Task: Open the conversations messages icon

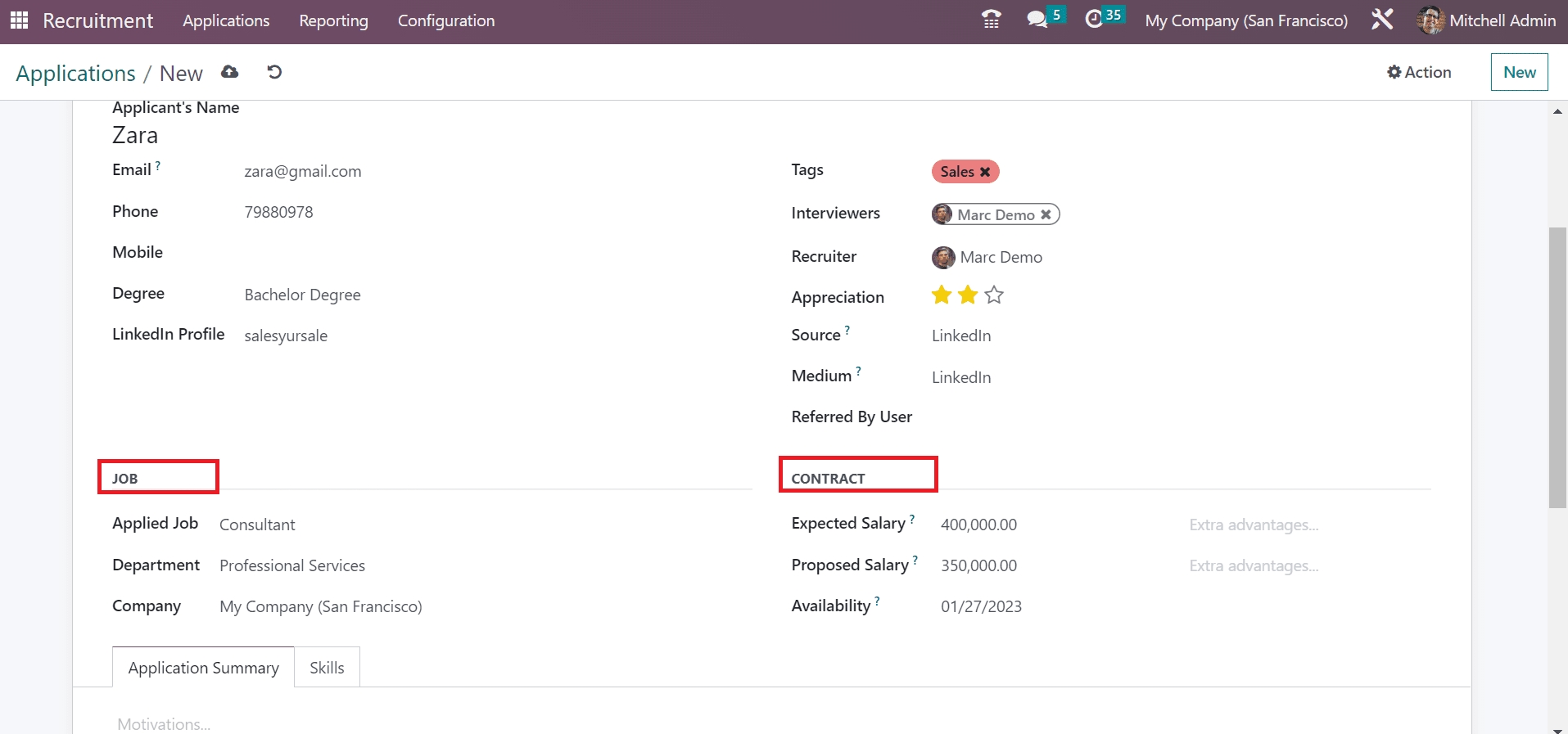Action: pos(1037,20)
